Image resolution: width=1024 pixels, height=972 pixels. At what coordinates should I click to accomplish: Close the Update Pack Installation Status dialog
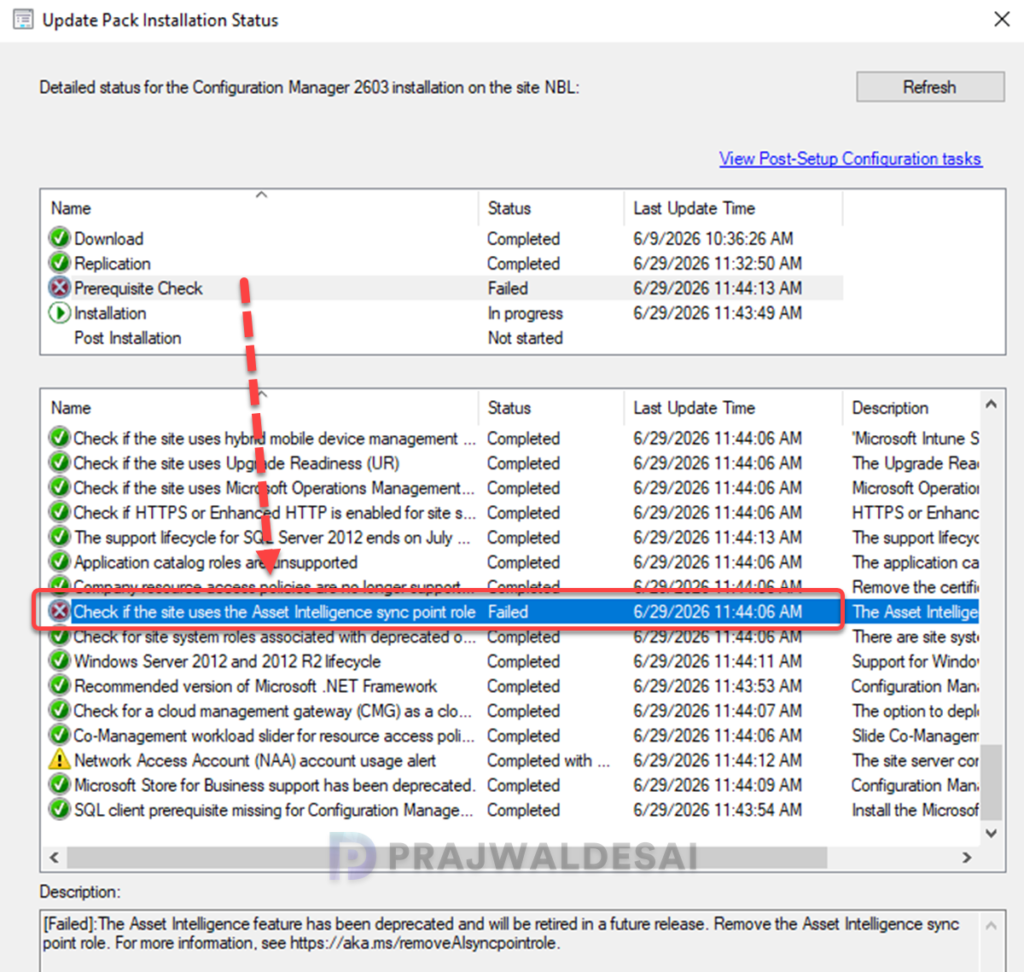tap(1002, 20)
